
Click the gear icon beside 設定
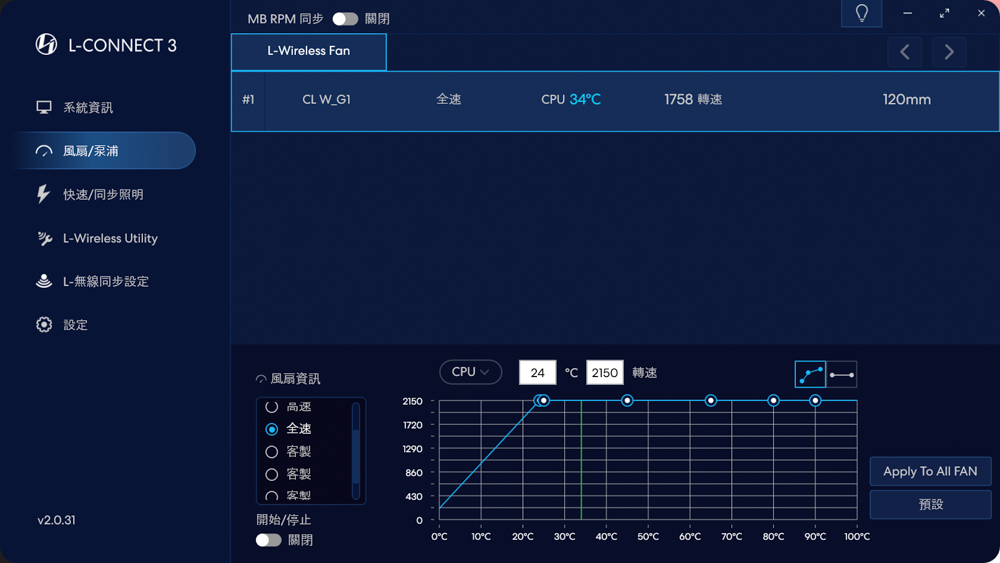43,325
